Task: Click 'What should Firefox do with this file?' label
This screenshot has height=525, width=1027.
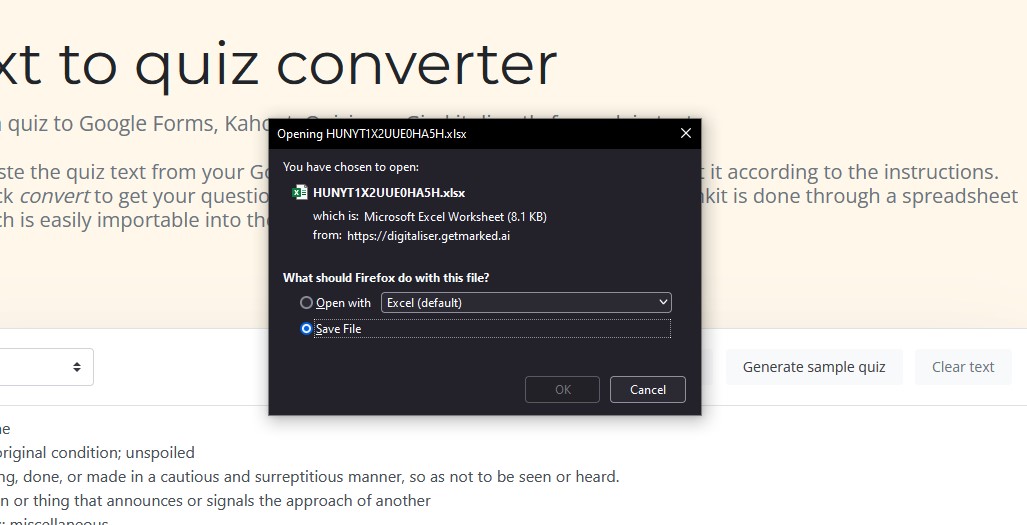Action: (x=386, y=278)
